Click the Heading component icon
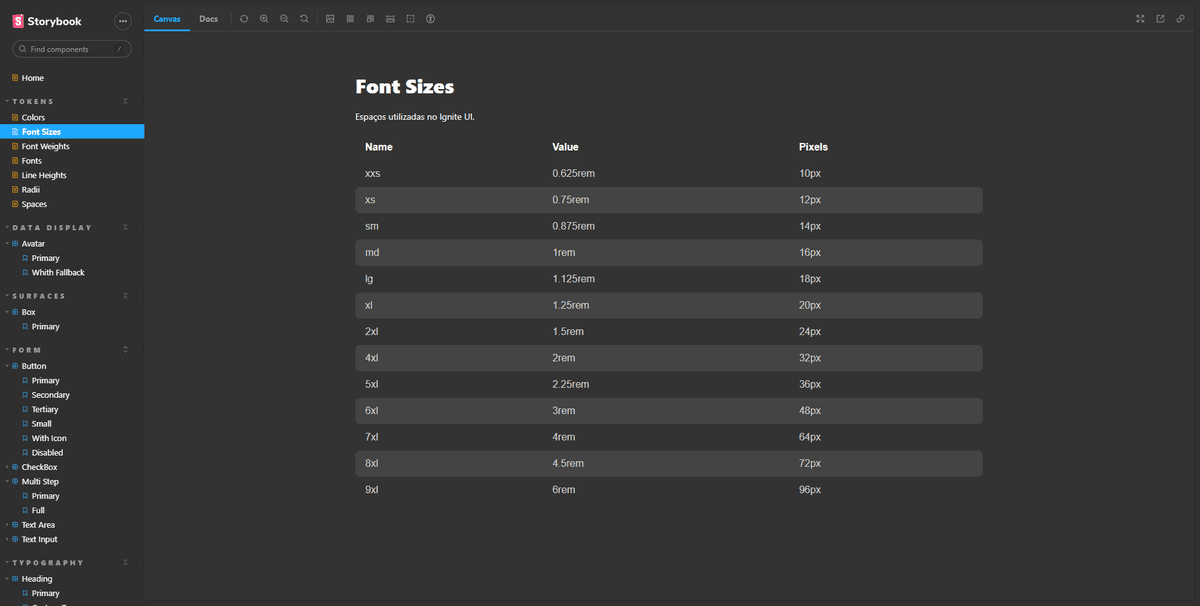1200x606 pixels. [15, 579]
